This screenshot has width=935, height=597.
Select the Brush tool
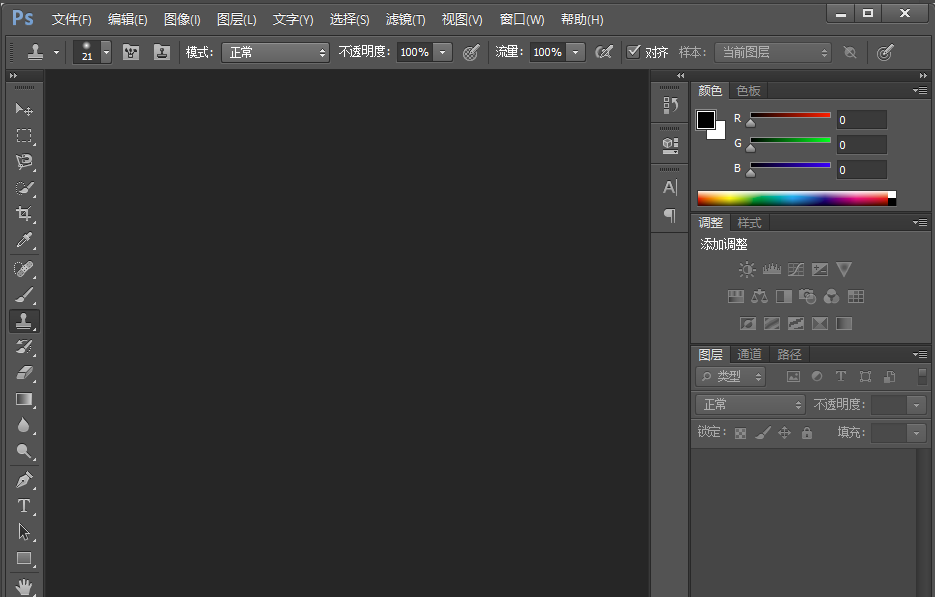tap(25, 294)
